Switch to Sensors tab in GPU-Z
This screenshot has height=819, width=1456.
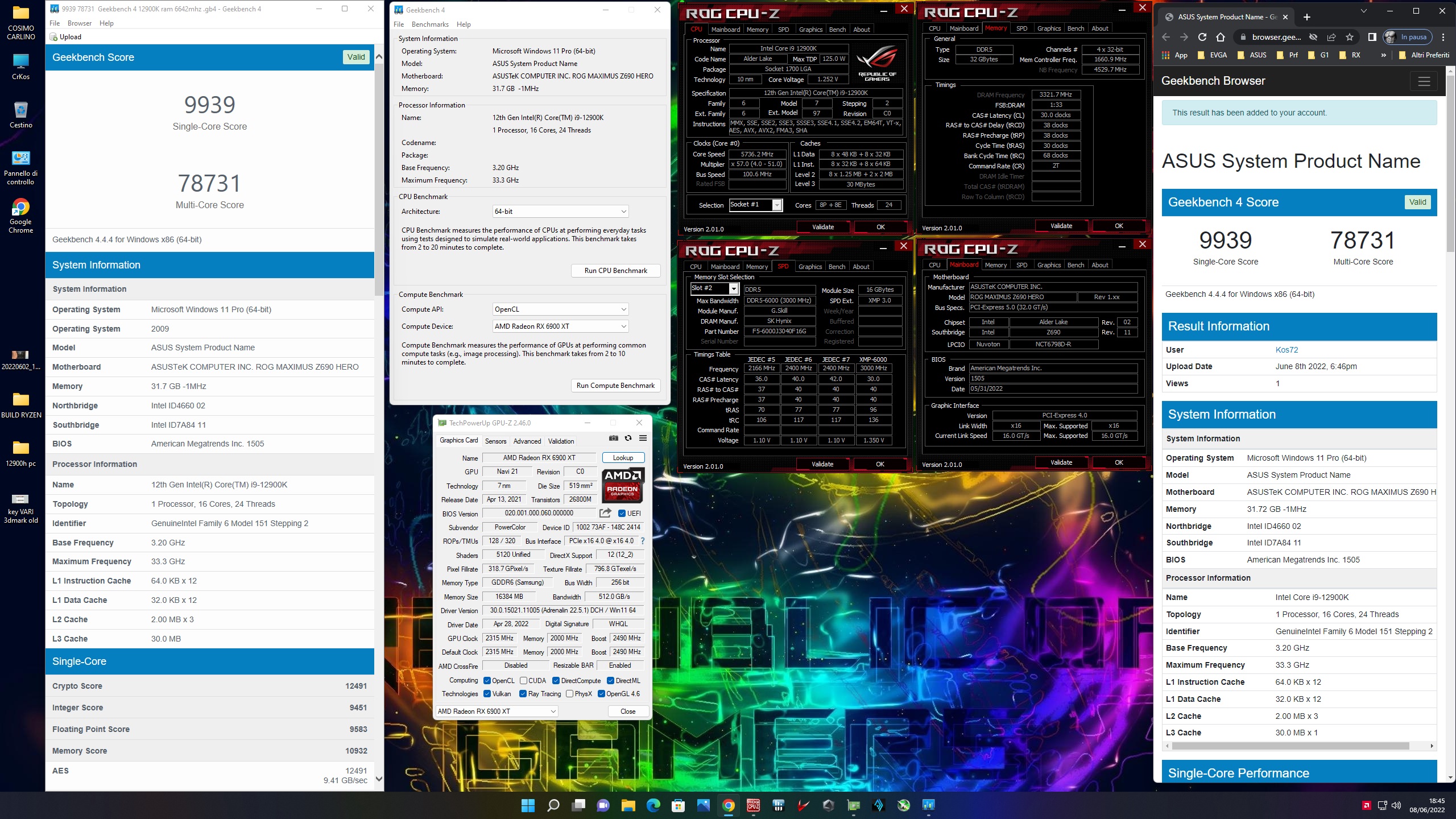pyautogui.click(x=495, y=441)
